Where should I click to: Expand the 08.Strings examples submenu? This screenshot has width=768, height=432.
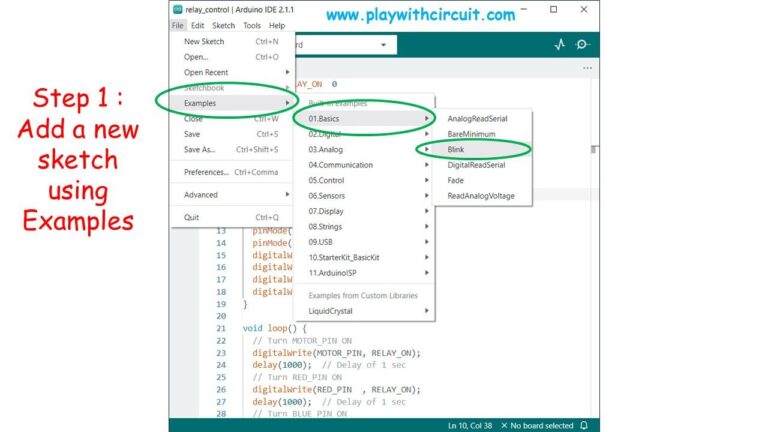(x=364, y=227)
